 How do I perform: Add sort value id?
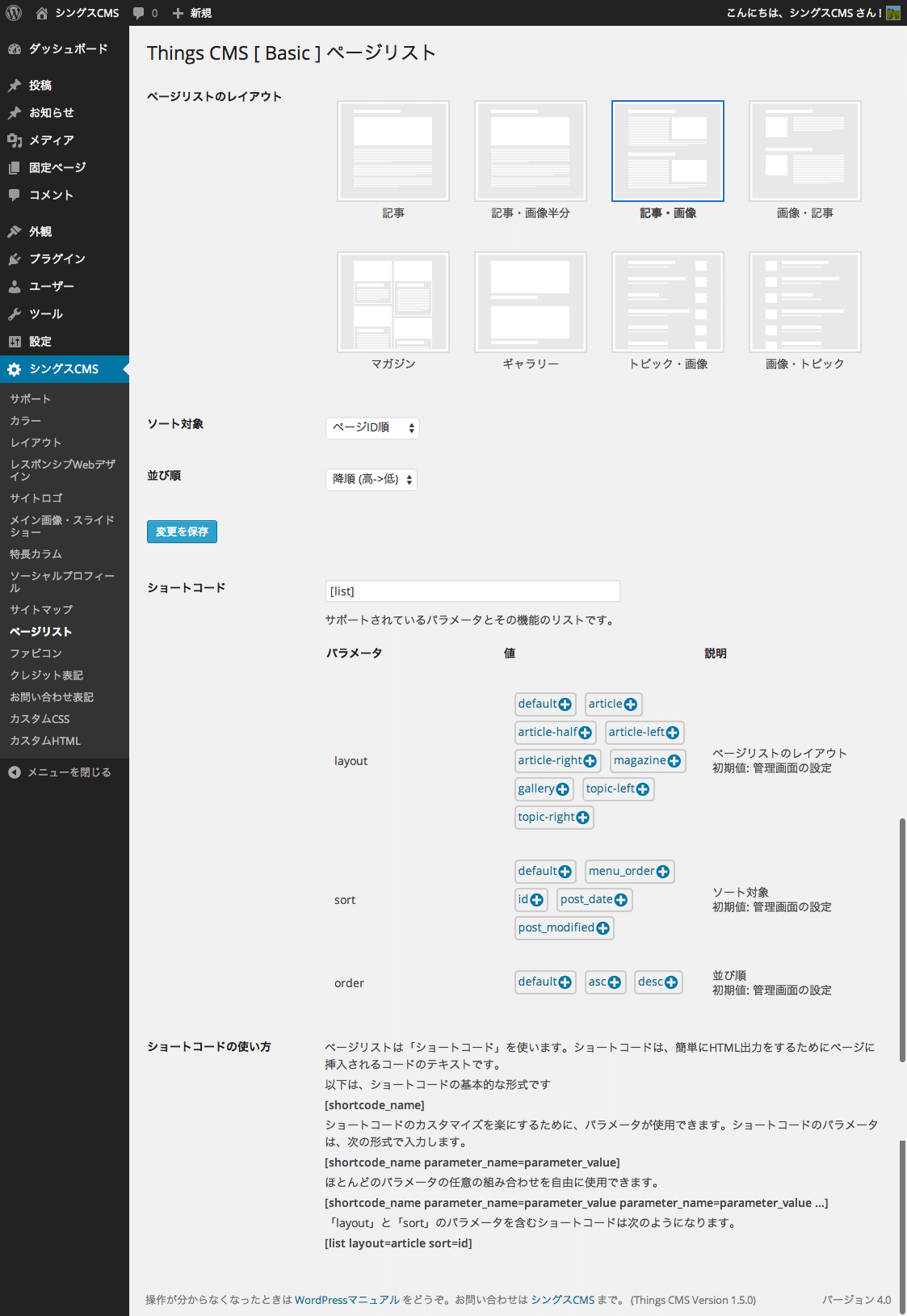531,900
